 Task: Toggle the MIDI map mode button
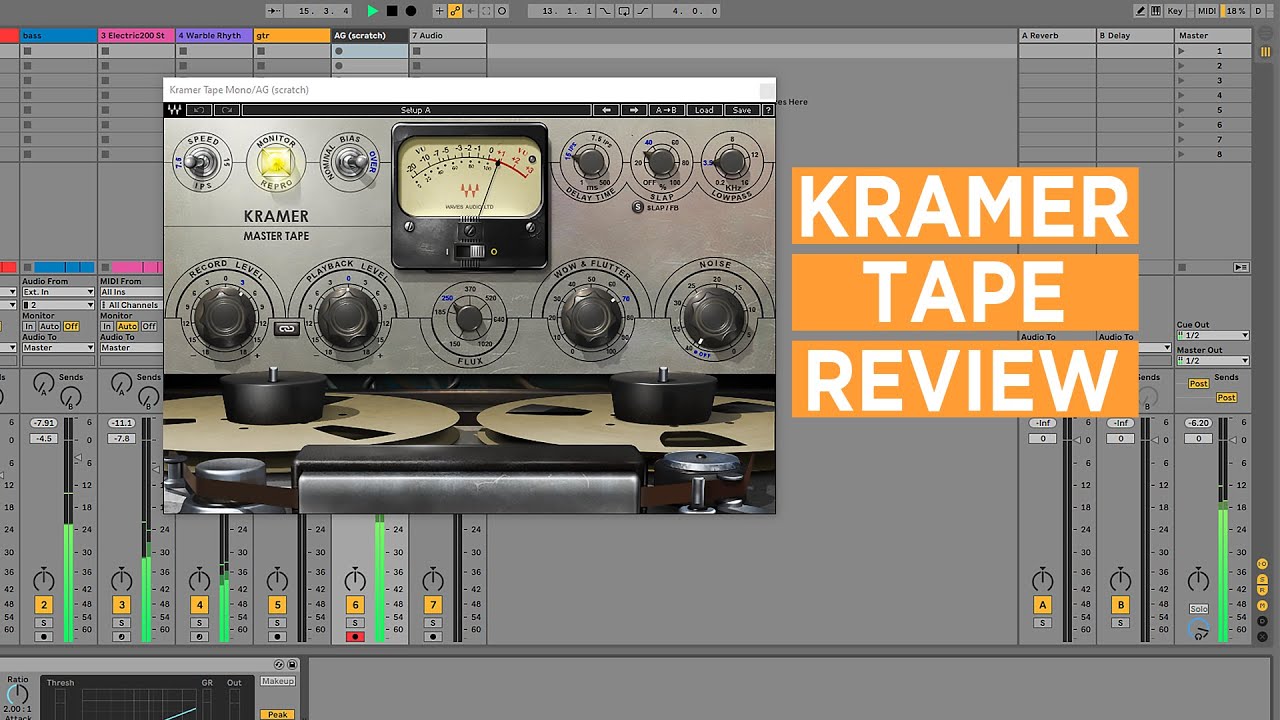[1207, 11]
